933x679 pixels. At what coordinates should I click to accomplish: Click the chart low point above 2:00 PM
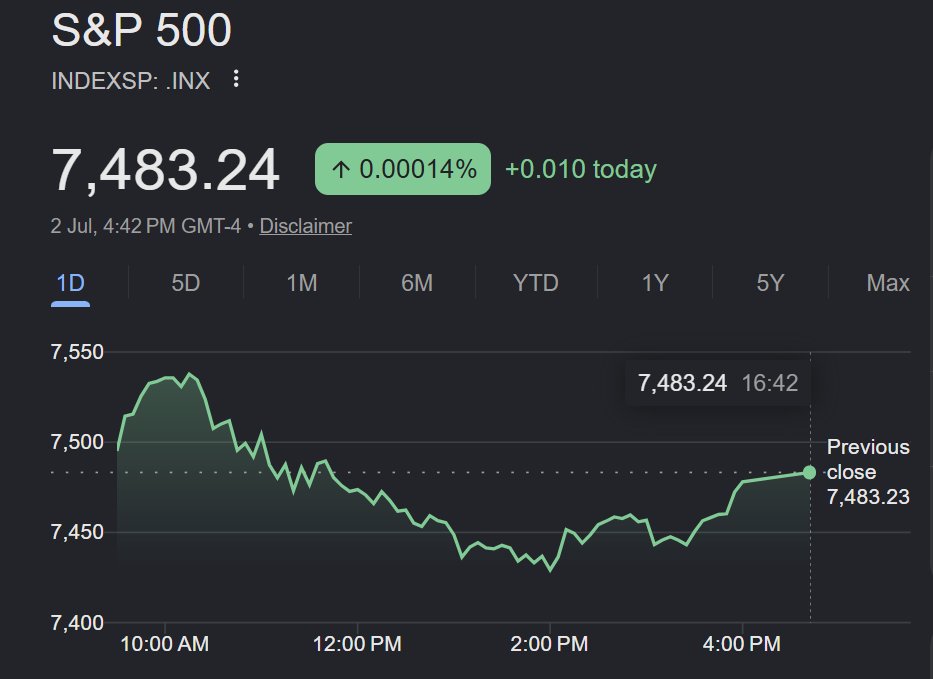coord(550,570)
